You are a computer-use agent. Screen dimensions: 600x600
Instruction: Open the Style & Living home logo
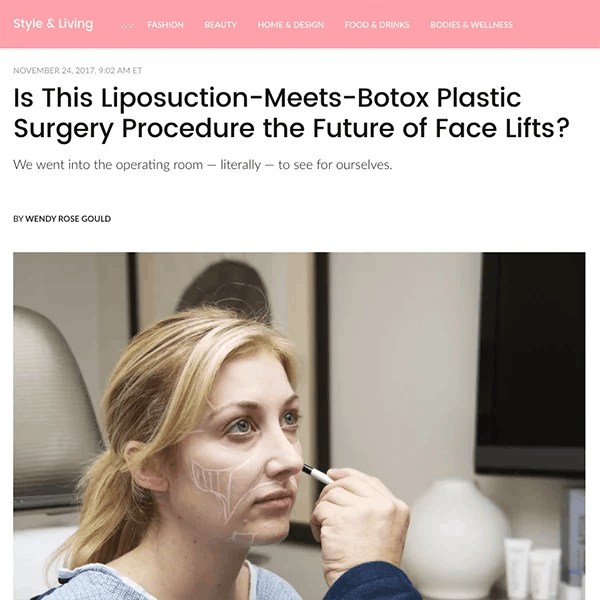[x=53, y=24]
